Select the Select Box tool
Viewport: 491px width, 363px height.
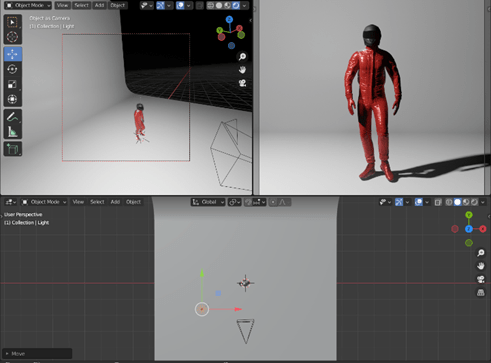(12, 22)
